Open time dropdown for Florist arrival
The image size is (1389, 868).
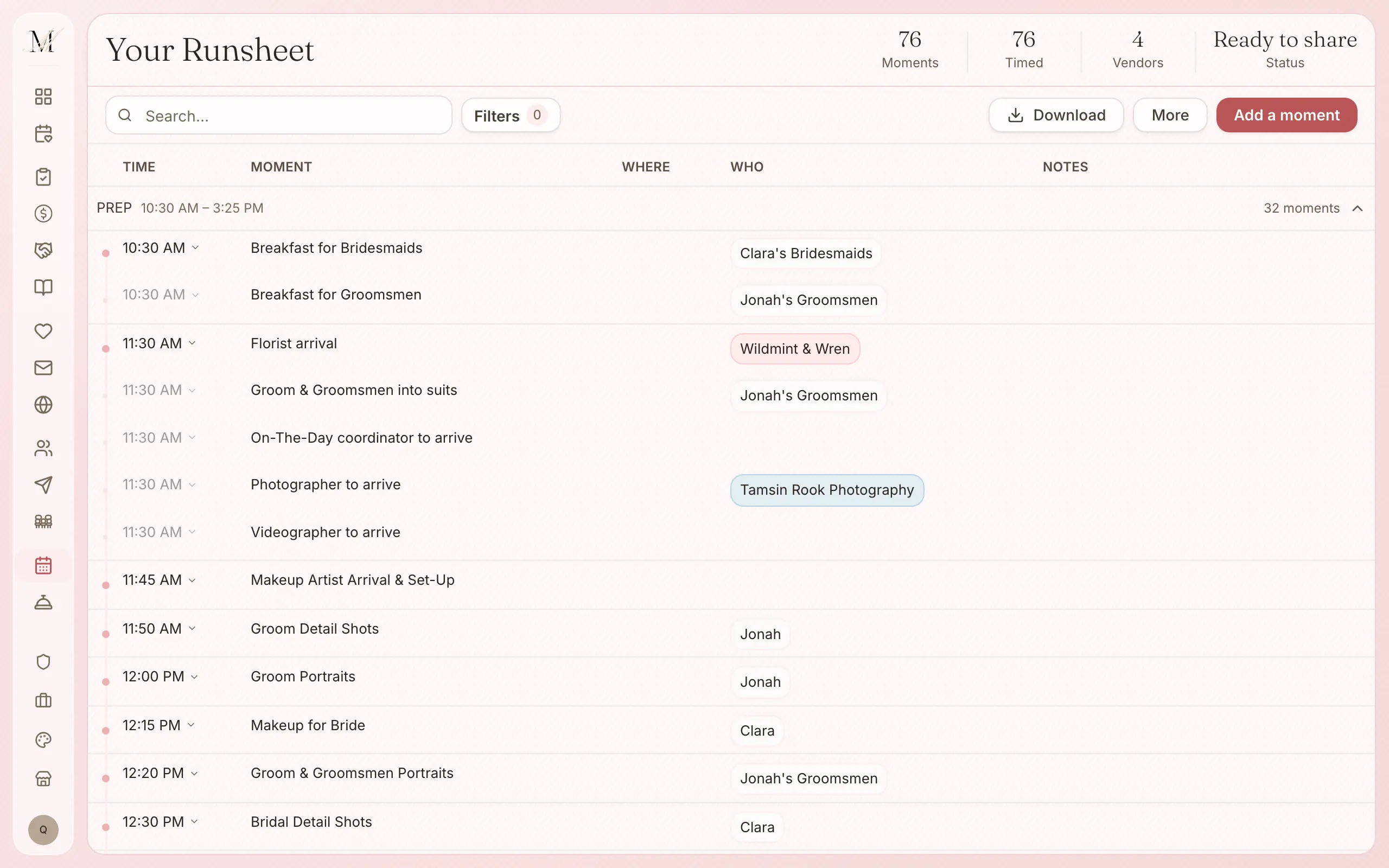point(192,343)
